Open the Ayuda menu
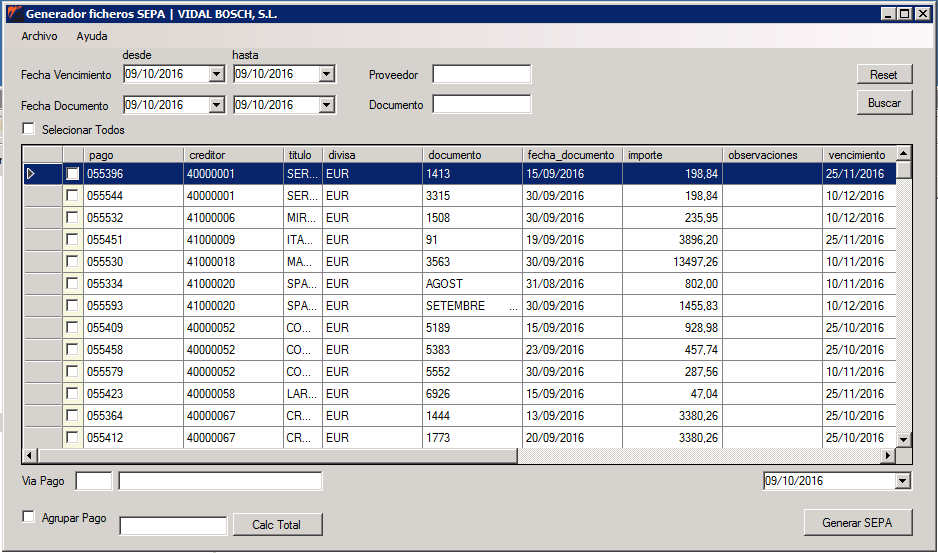The image size is (938, 553). (92, 36)
